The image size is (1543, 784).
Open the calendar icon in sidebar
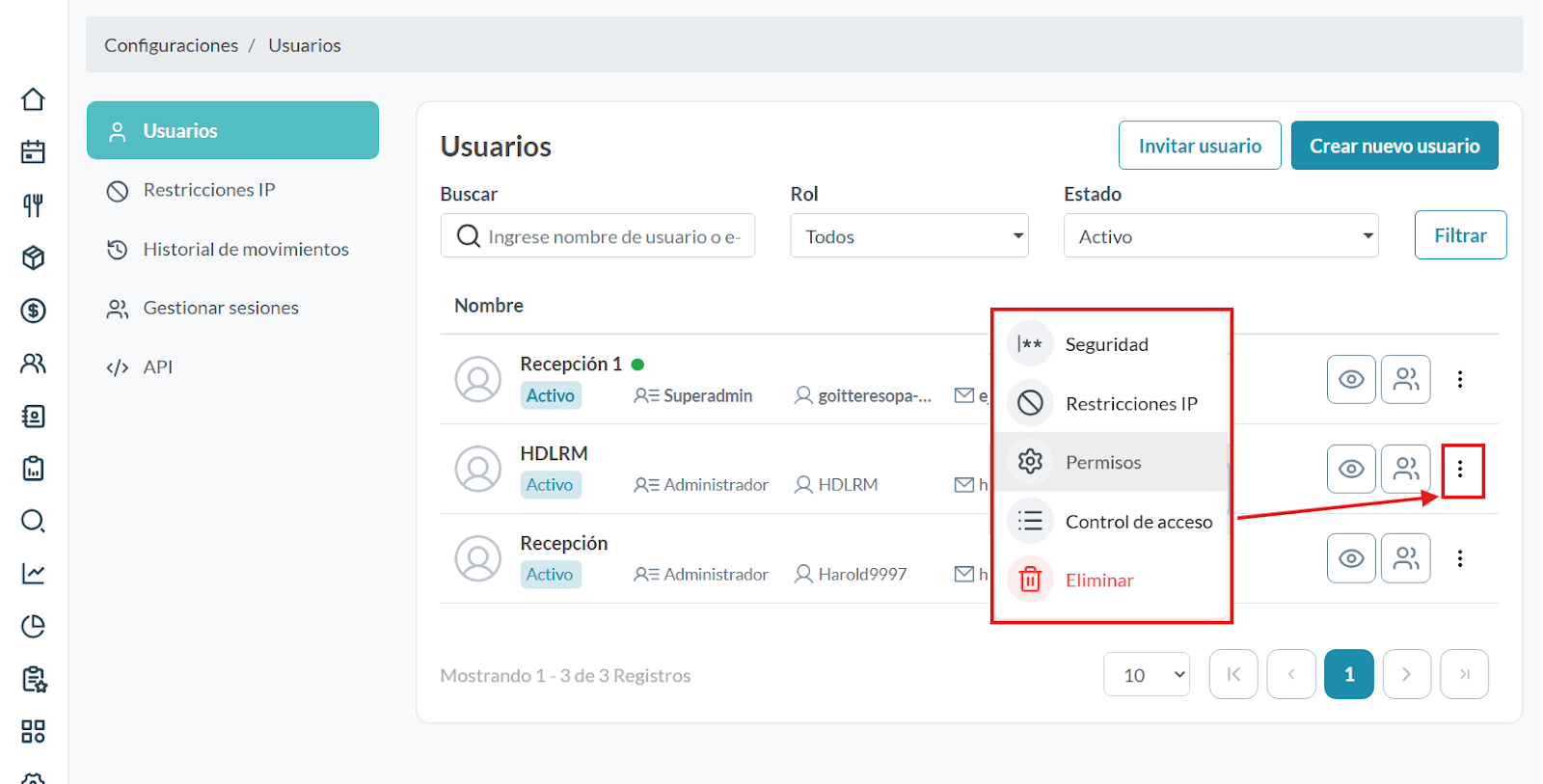click(33, 152)
